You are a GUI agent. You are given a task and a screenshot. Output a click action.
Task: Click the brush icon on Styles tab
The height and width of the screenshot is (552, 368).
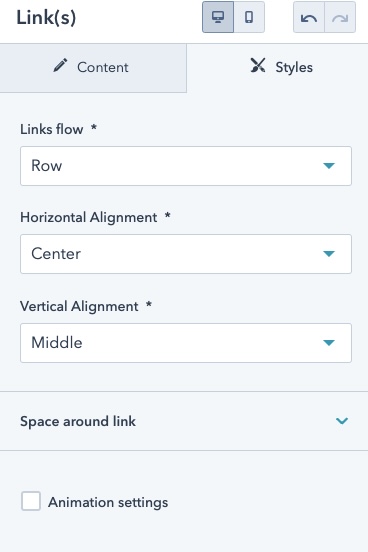tap(258, 65)
